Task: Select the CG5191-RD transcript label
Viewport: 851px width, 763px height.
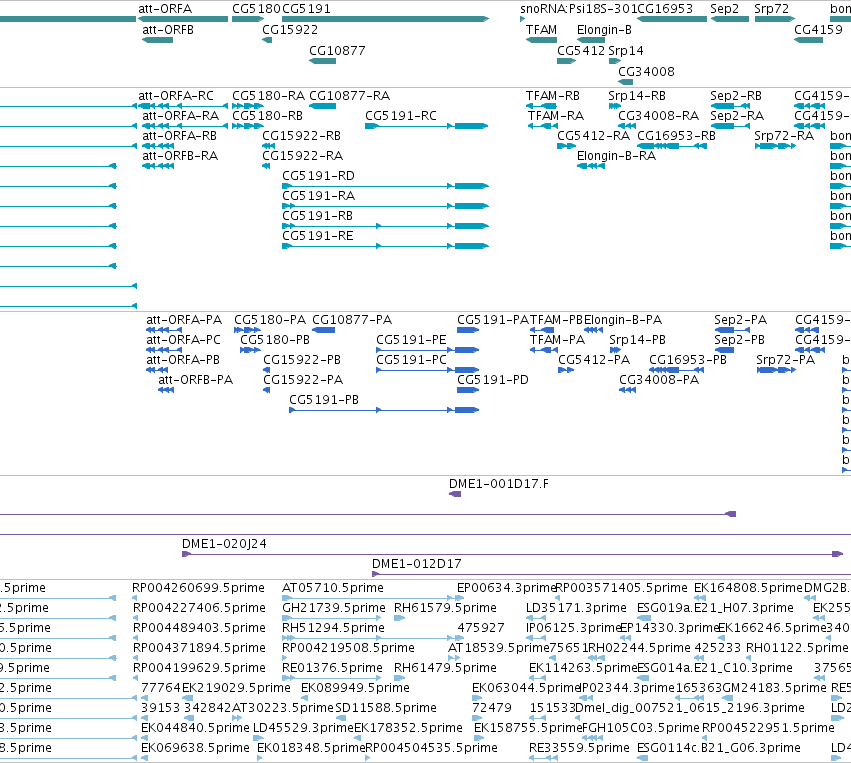Action: point(318,176)
